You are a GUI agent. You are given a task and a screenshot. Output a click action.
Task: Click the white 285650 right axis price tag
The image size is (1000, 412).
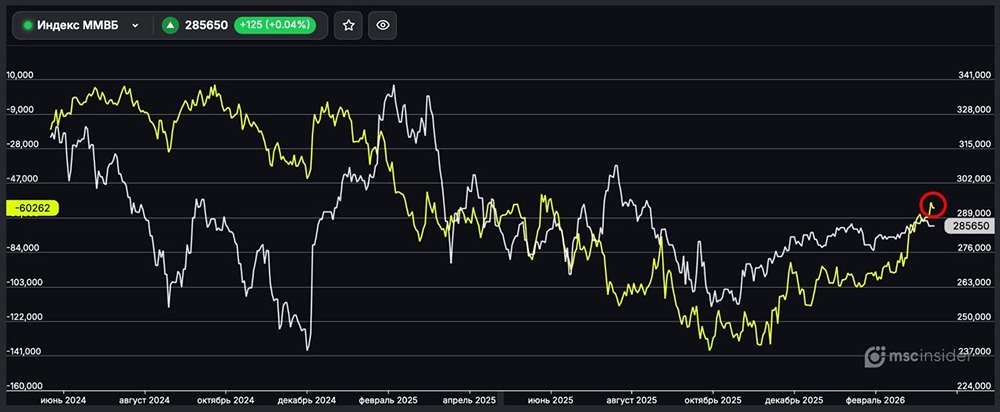pyautogui.click(x=971, y=227)
